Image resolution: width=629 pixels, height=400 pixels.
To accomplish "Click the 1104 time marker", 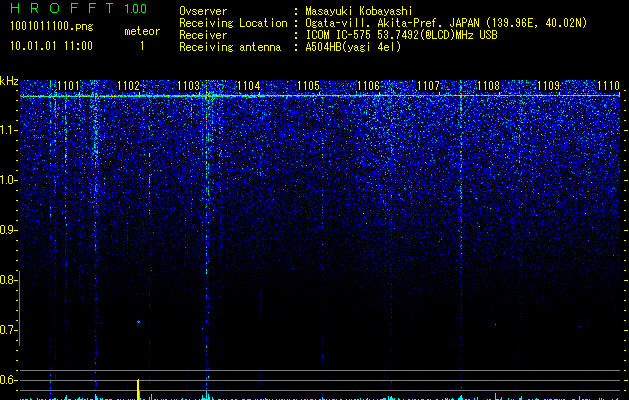I will point(248,85).
